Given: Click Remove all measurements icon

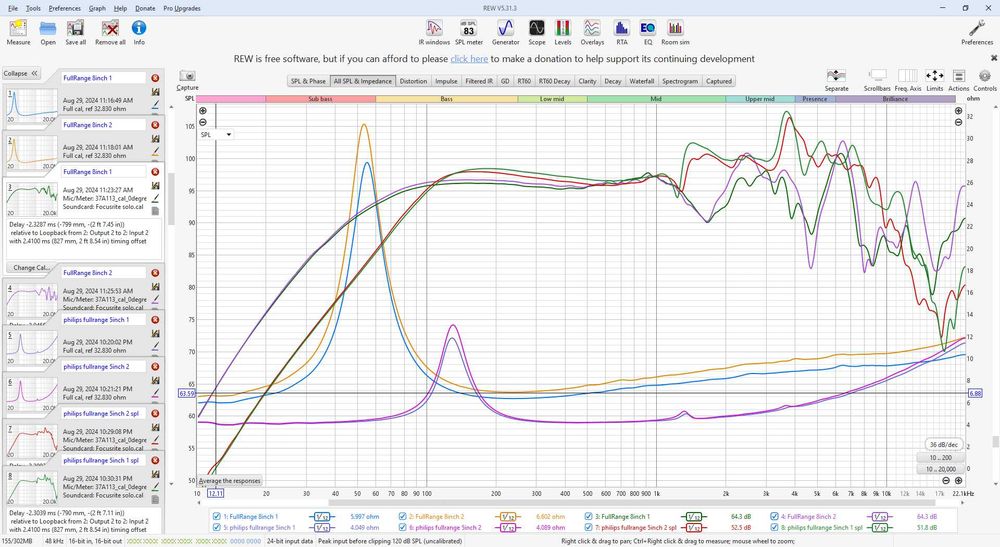Looking at the screenshot, I should point(110,32).
